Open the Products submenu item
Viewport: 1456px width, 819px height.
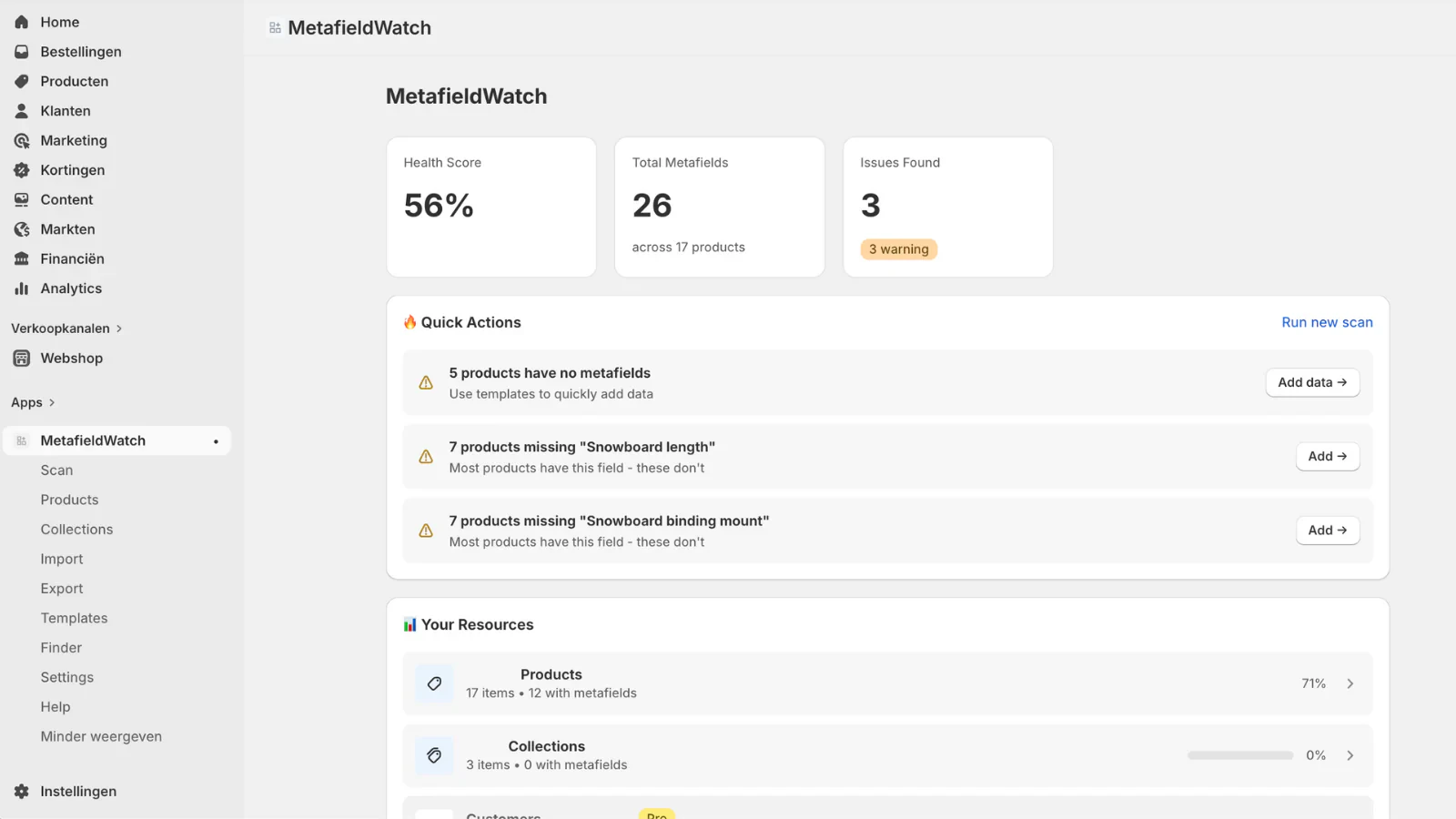coord(69,500)
